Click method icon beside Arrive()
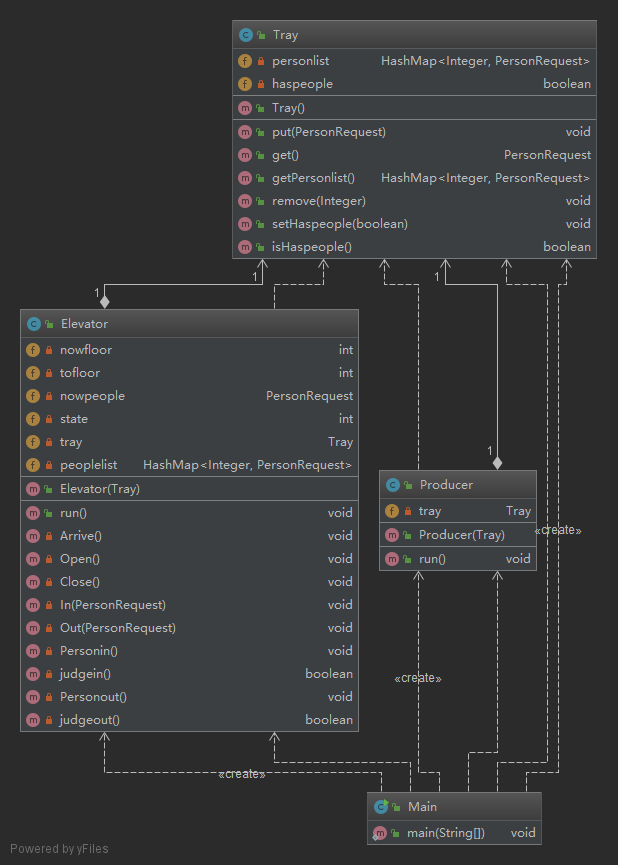 click(x=33, y=536)
